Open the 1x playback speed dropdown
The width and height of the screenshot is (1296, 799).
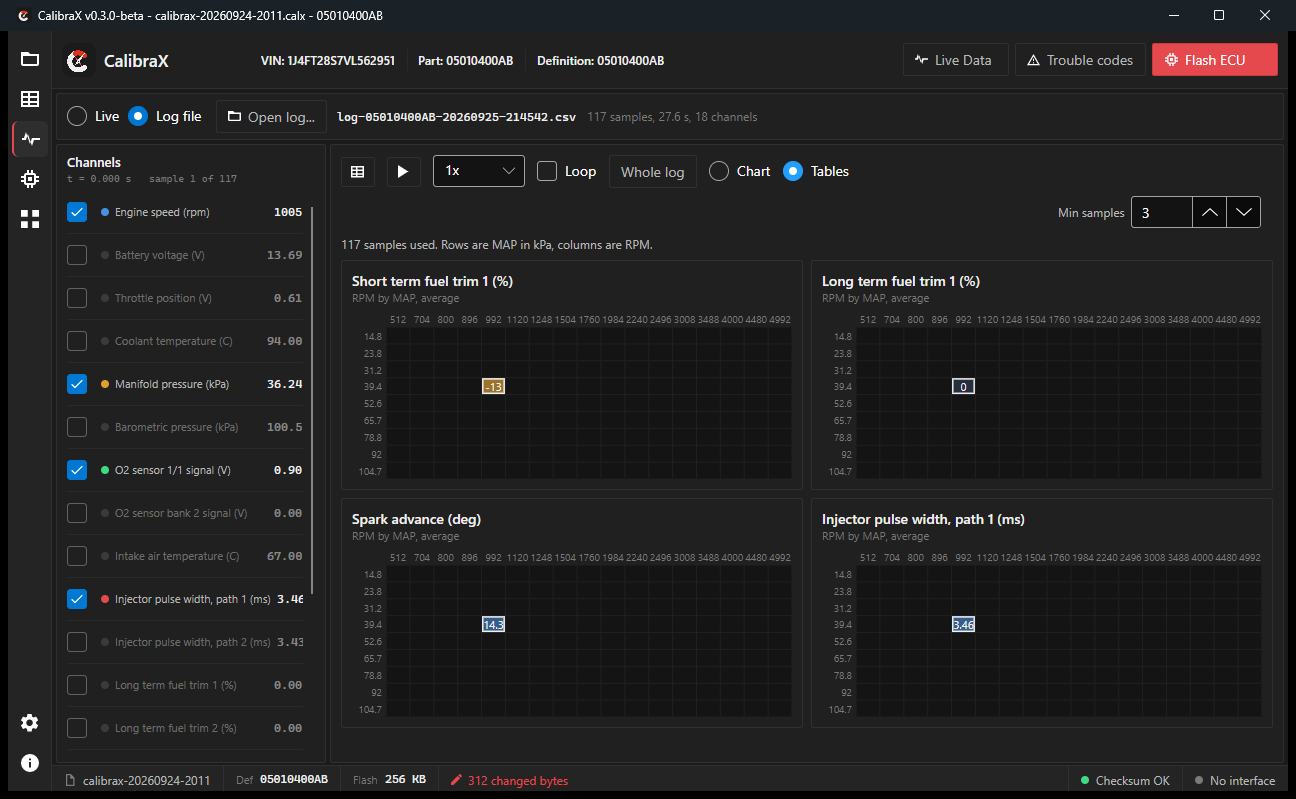tap(479, 171)
